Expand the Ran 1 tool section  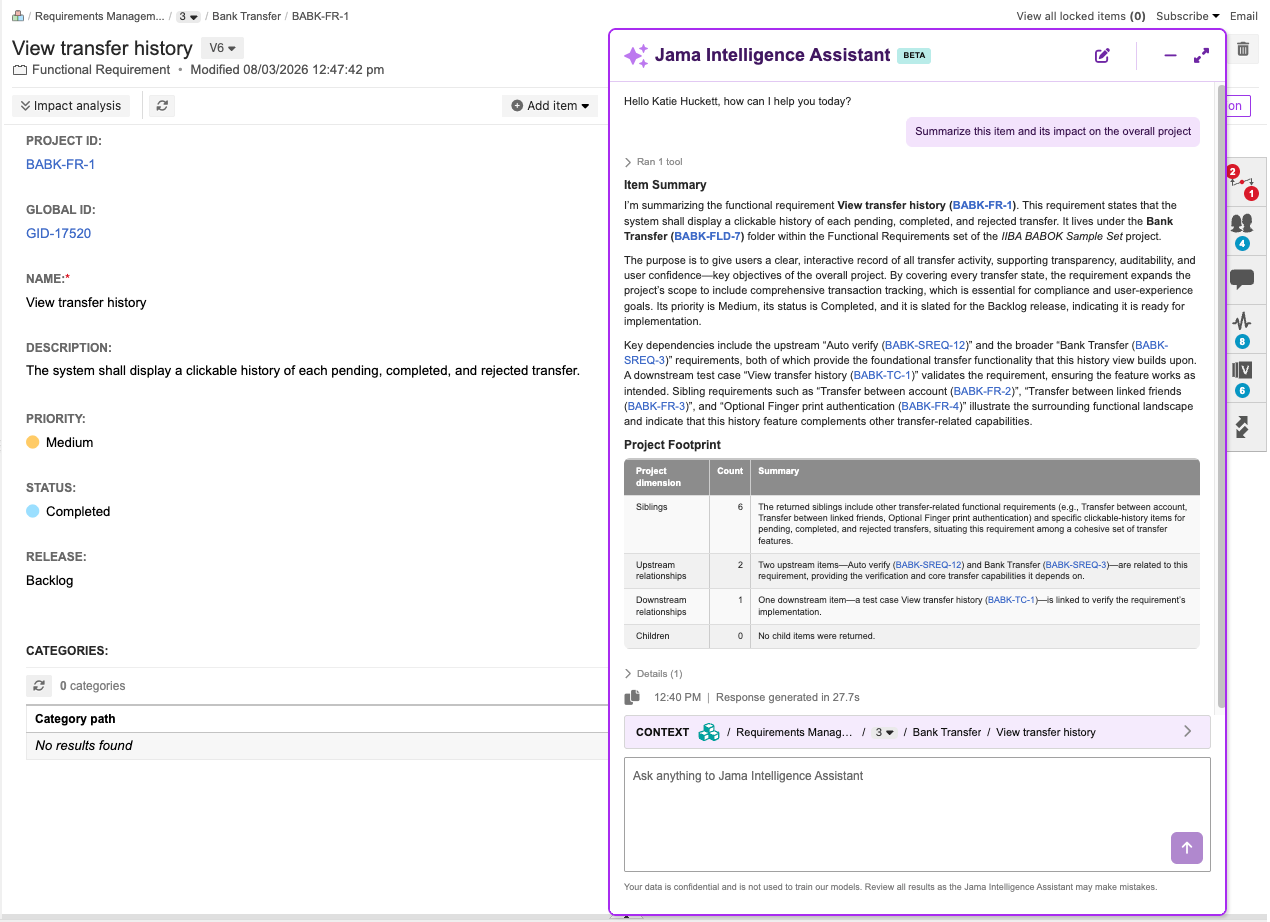(653, 162)
